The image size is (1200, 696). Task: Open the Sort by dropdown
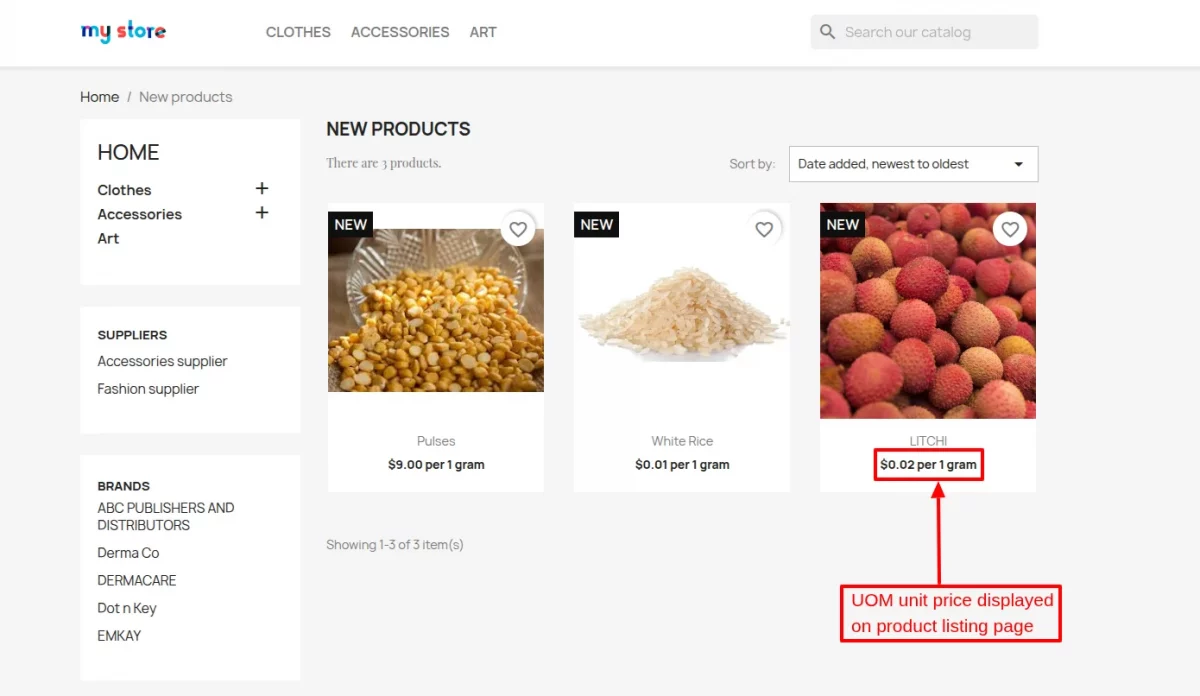(913, 164)
